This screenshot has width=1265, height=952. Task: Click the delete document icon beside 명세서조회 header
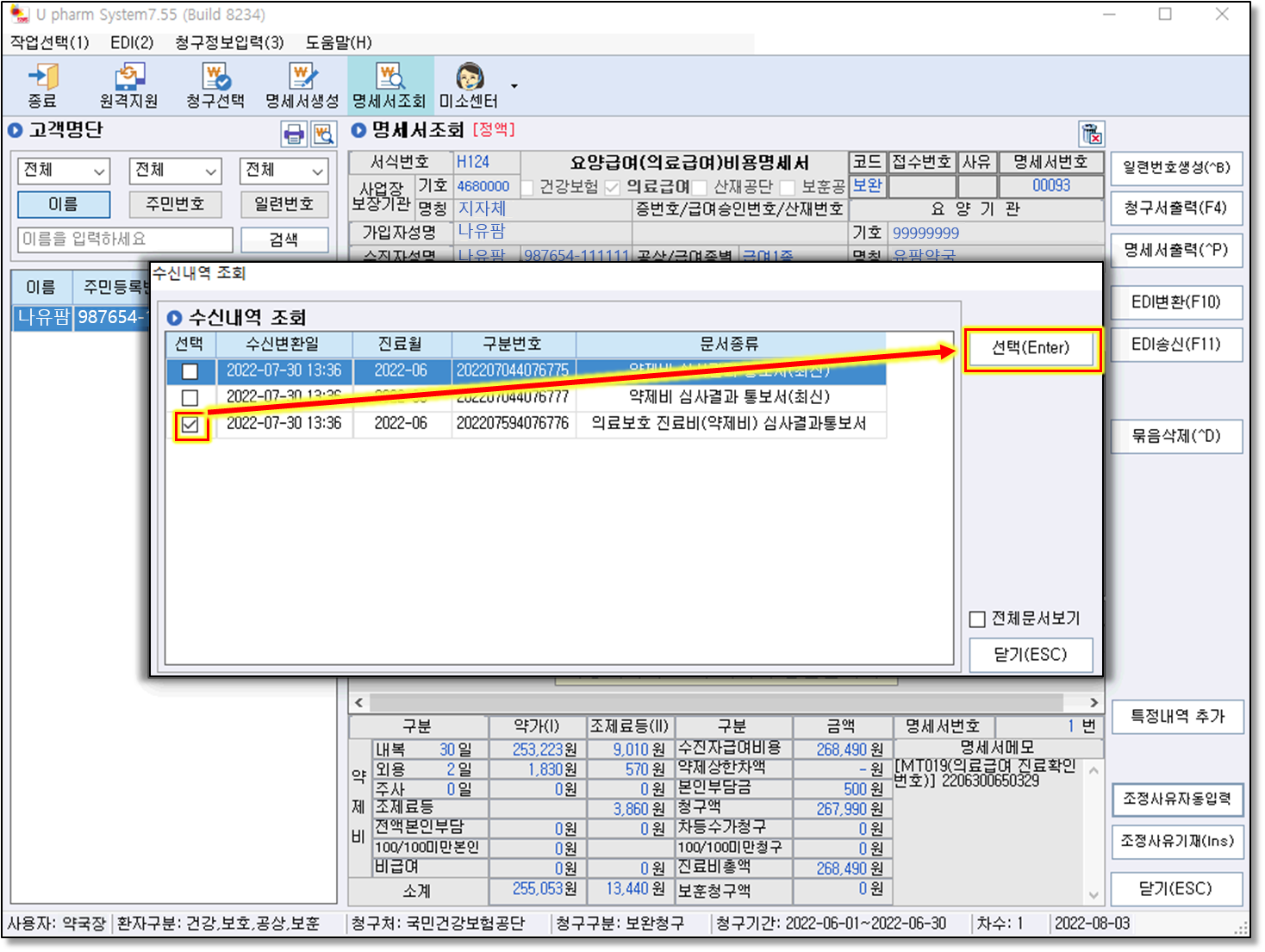pos(1092,134)
